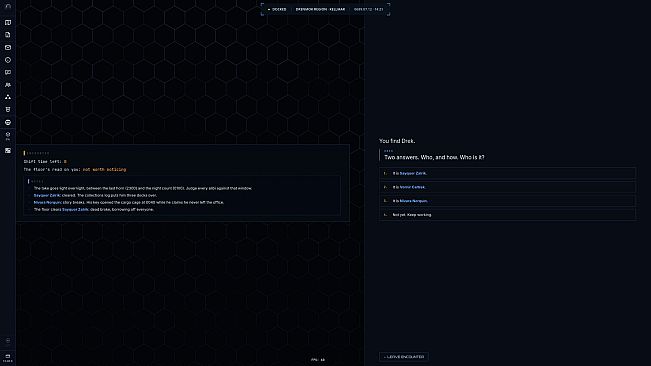Viewport: 651px width, 366px height.
Task: Open Mivarn Norquin link in notes
Action: point(48,203)
